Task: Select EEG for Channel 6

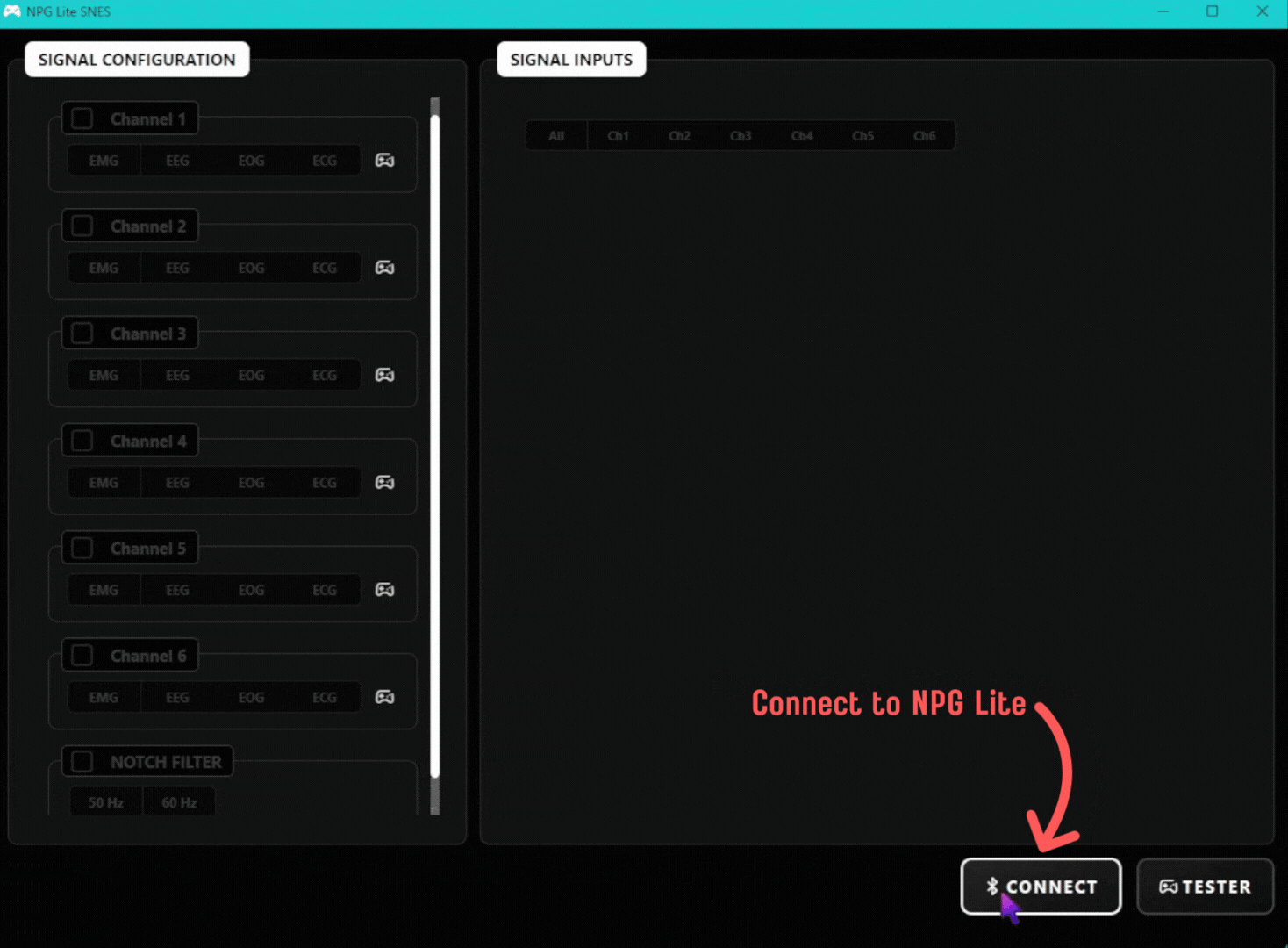Action: [177, 697]
